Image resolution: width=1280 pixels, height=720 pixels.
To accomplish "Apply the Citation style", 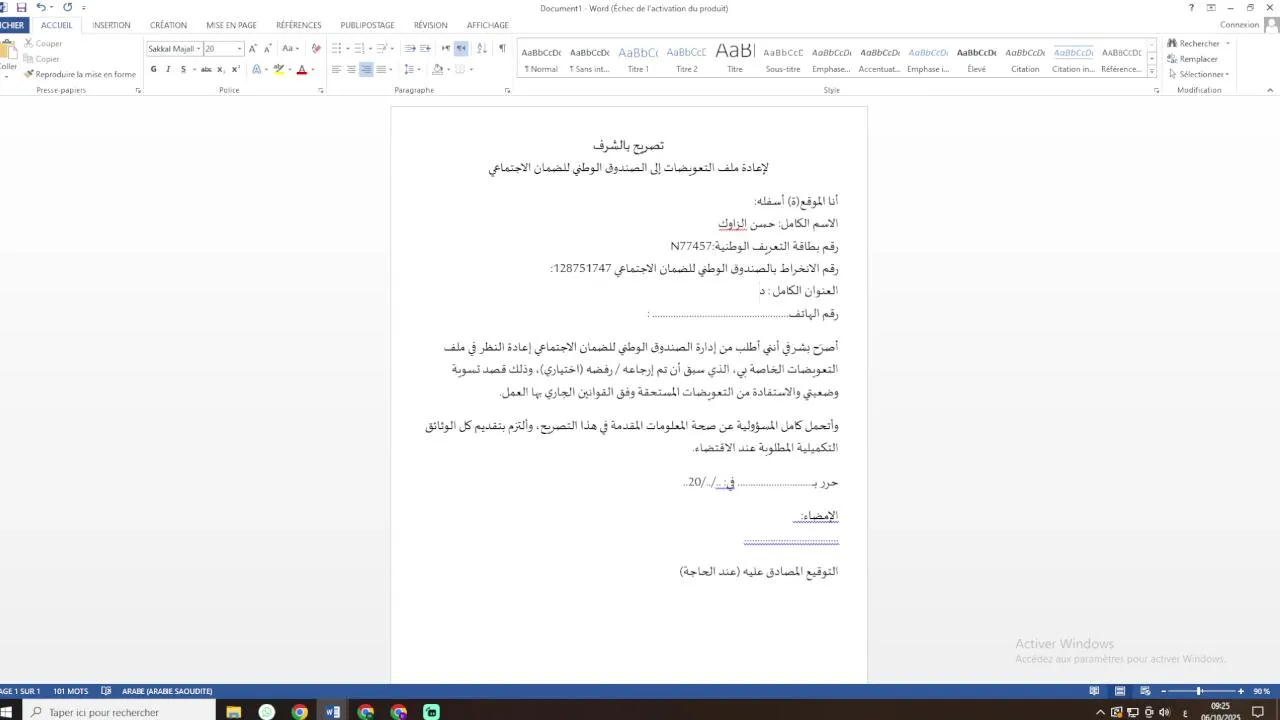I will (x=1025, y=60).
